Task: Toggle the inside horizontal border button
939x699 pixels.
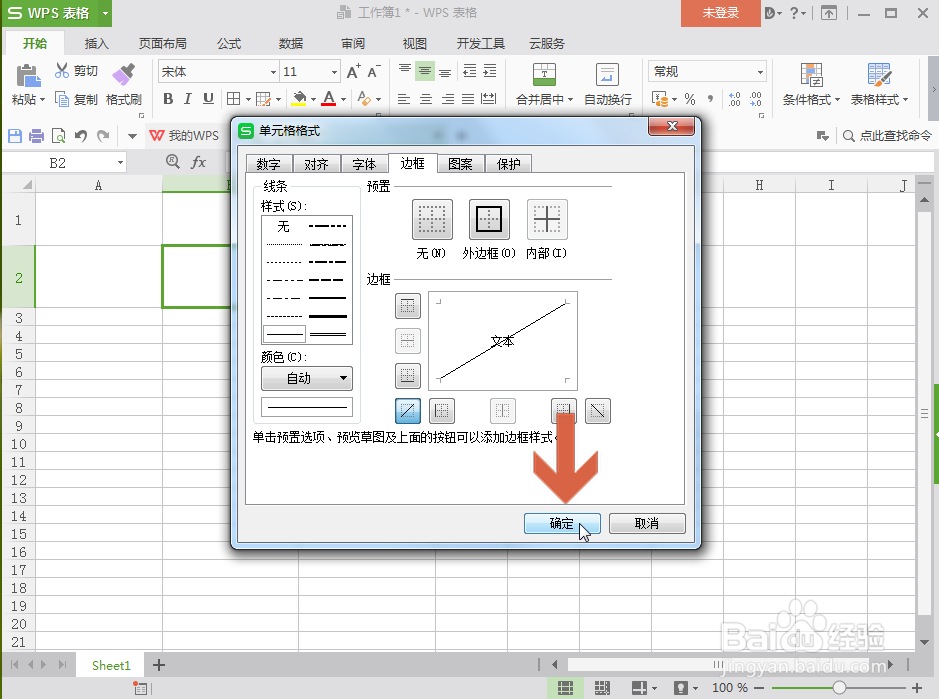Action: pos(408,341)
